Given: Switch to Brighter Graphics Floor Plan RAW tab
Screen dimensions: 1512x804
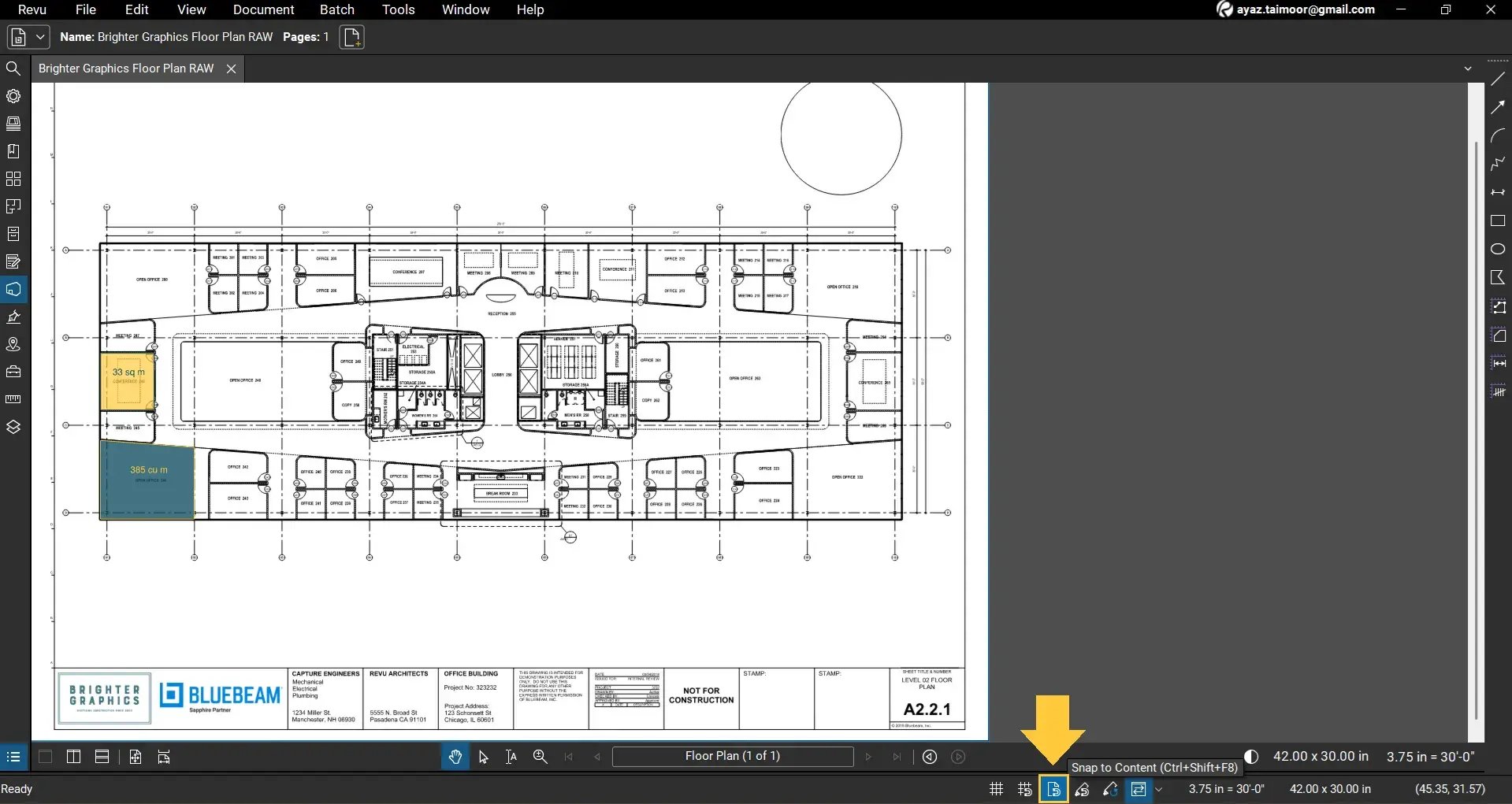Looking at the screenshot, I should coord(126,69).
